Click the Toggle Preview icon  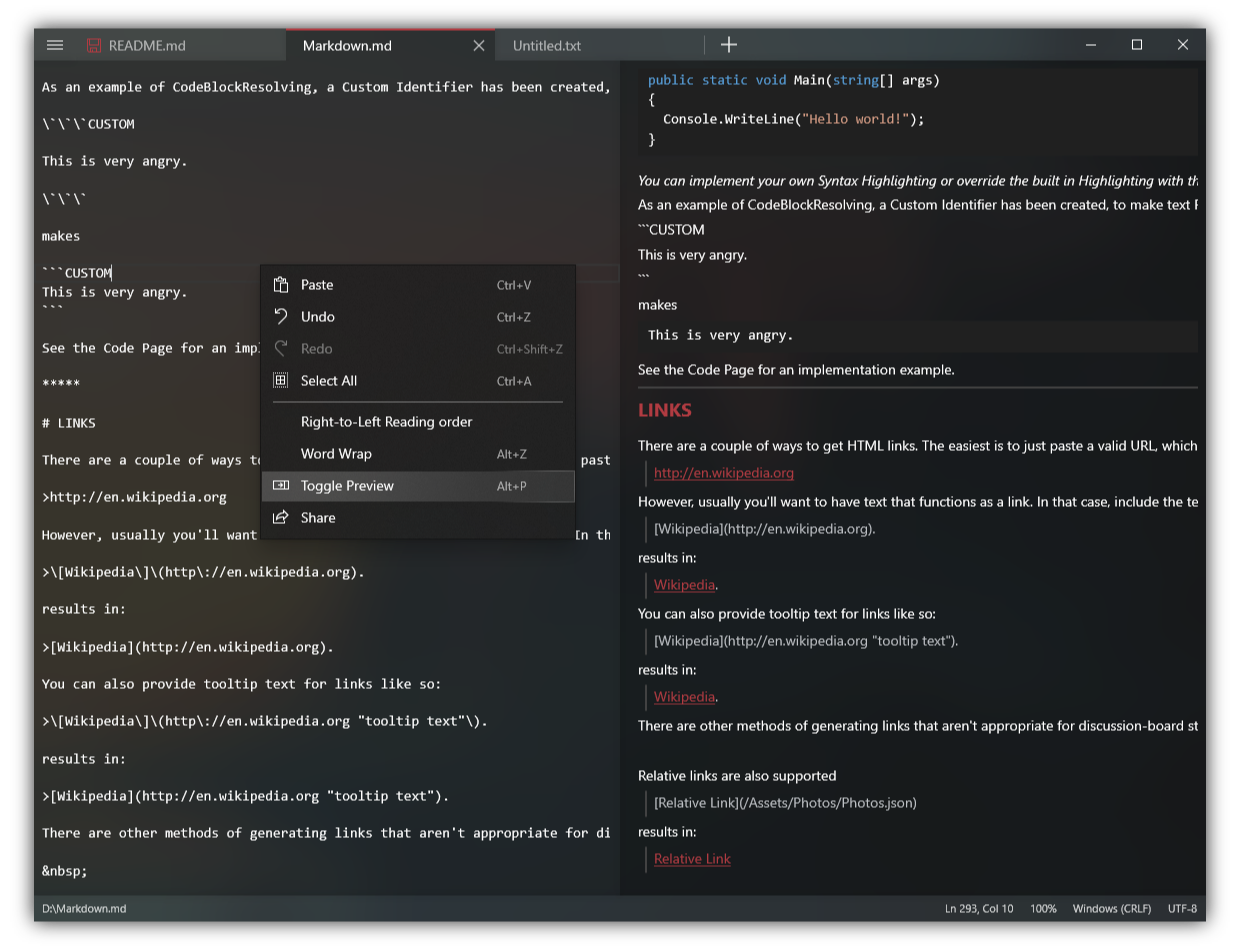279,485
